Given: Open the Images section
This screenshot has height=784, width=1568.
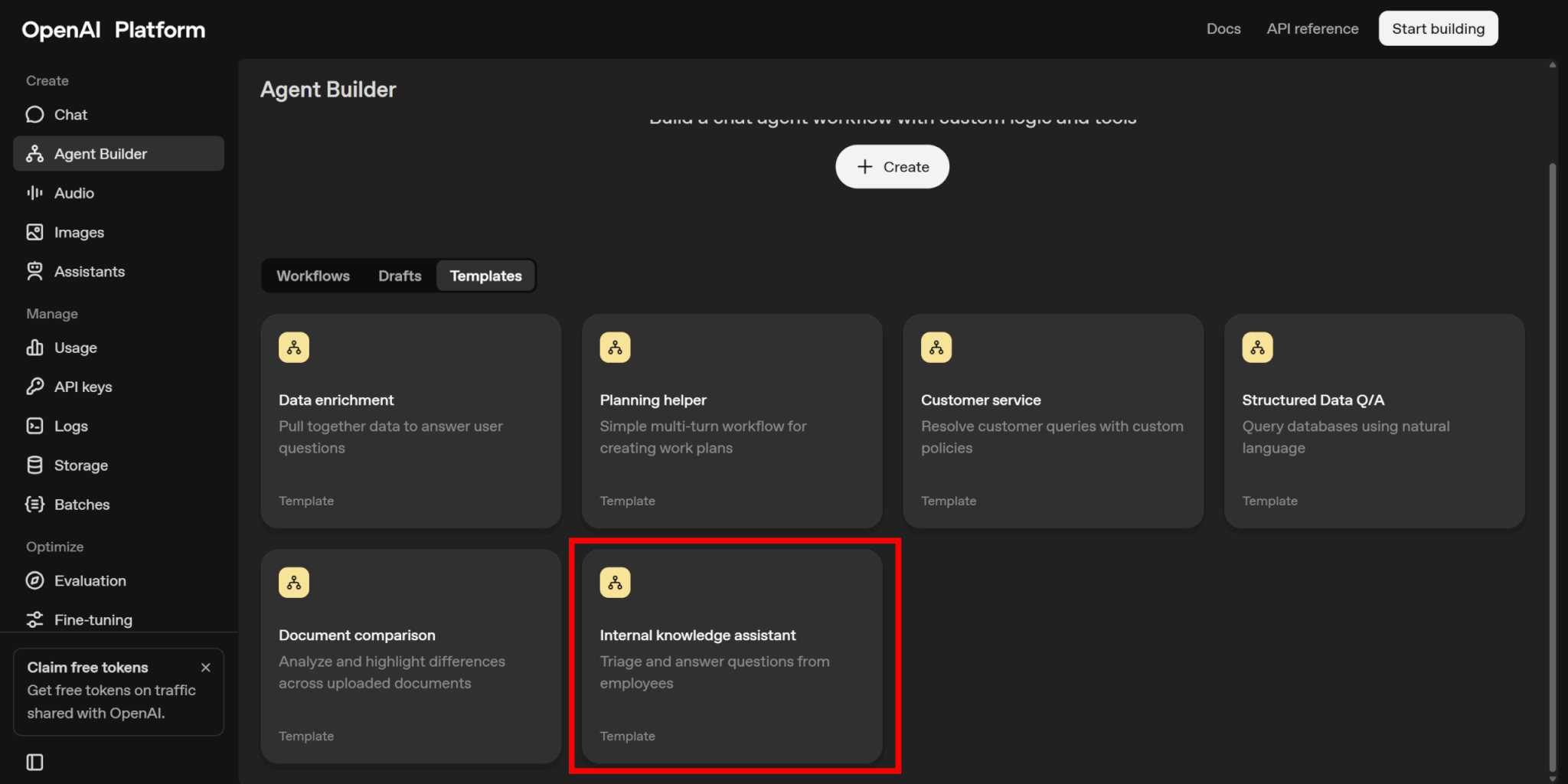Looking at the screenshot, I should [78, 233].
